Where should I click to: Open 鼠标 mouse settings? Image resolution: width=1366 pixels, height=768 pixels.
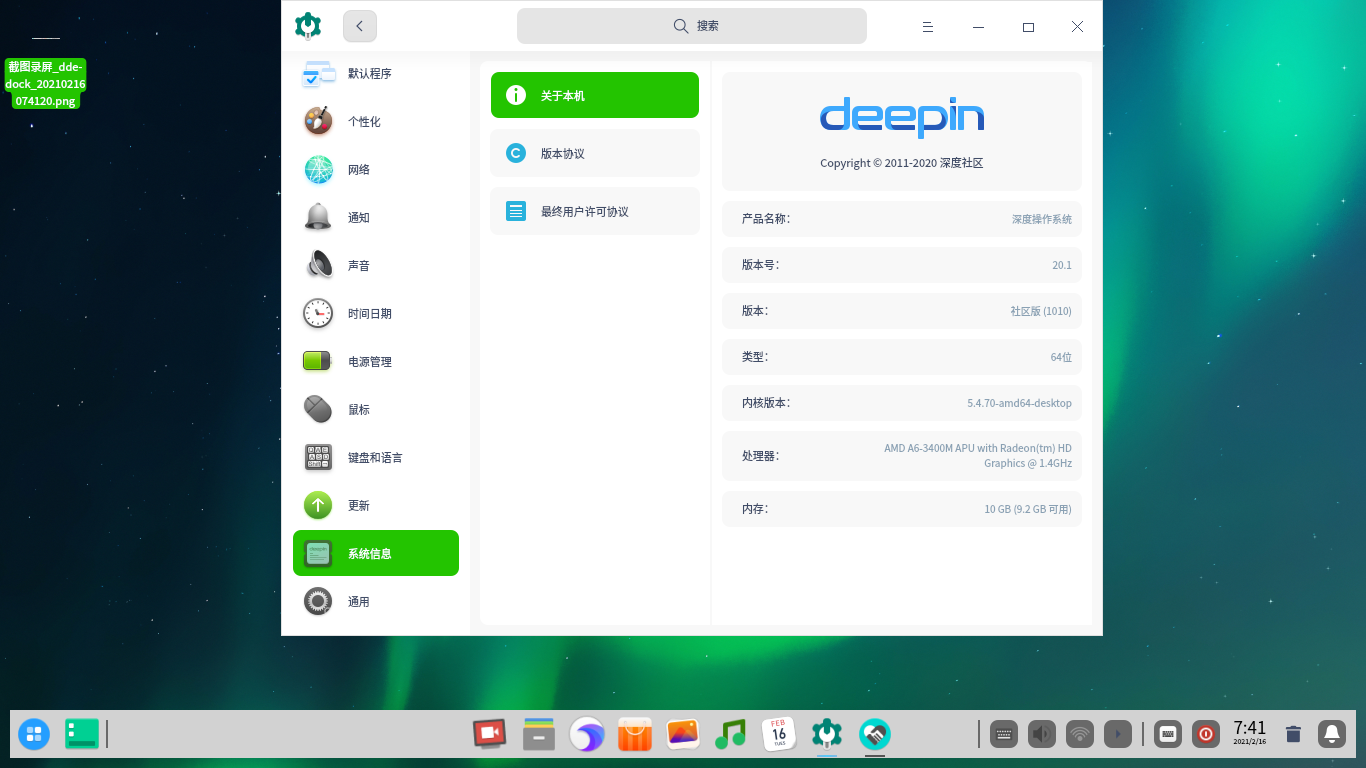pos(376,410)
